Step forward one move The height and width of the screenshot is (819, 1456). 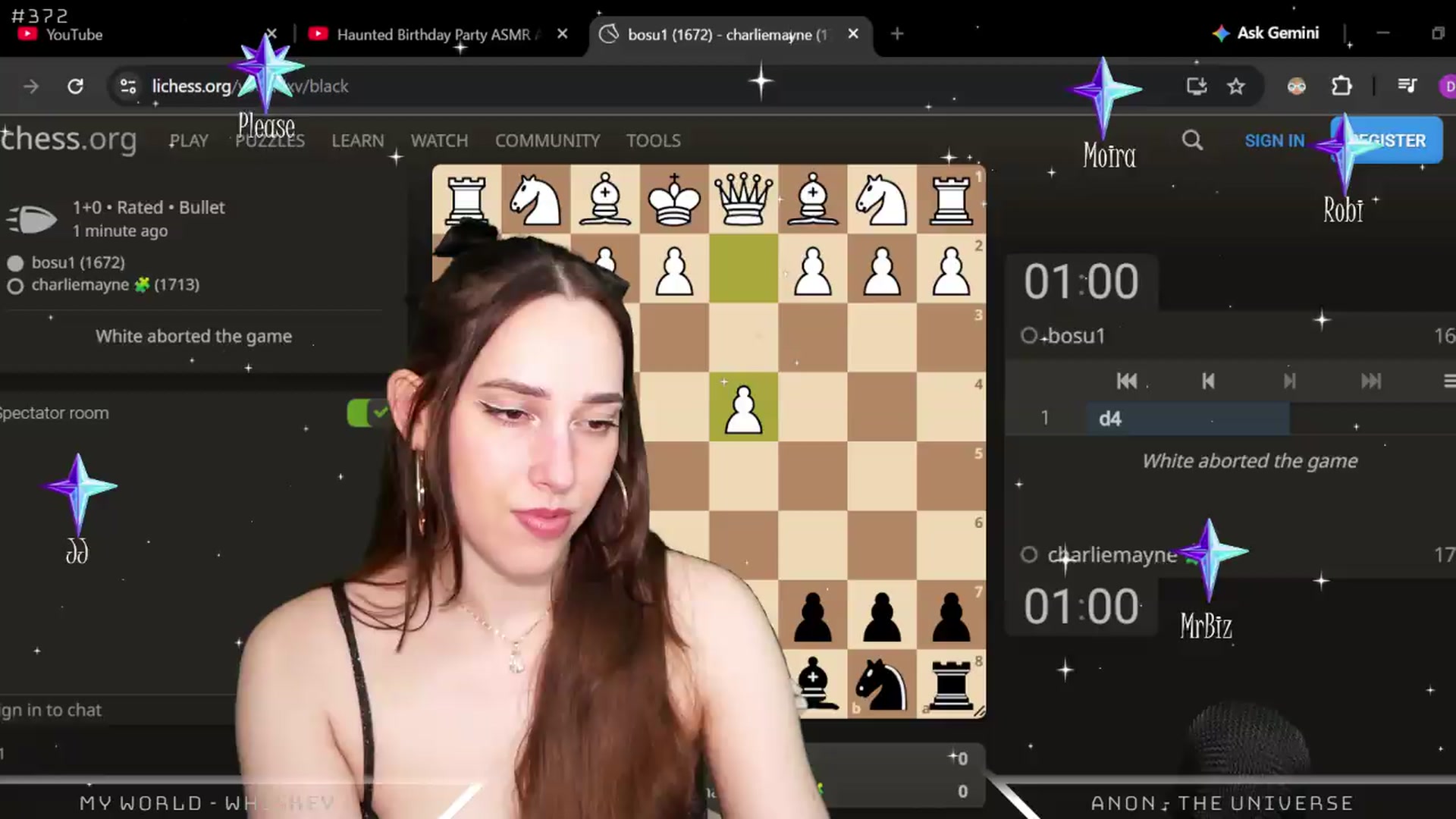click(1289, 381)
